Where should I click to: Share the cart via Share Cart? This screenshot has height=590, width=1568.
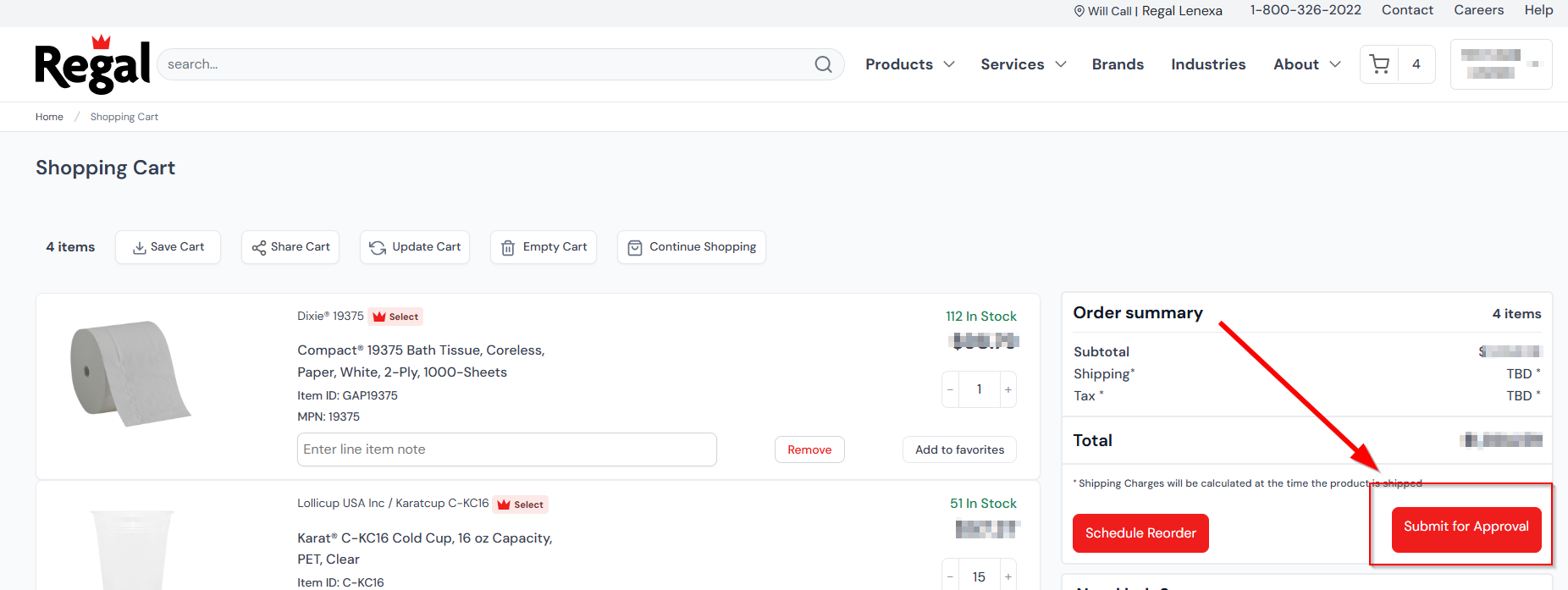click(290, 247)
